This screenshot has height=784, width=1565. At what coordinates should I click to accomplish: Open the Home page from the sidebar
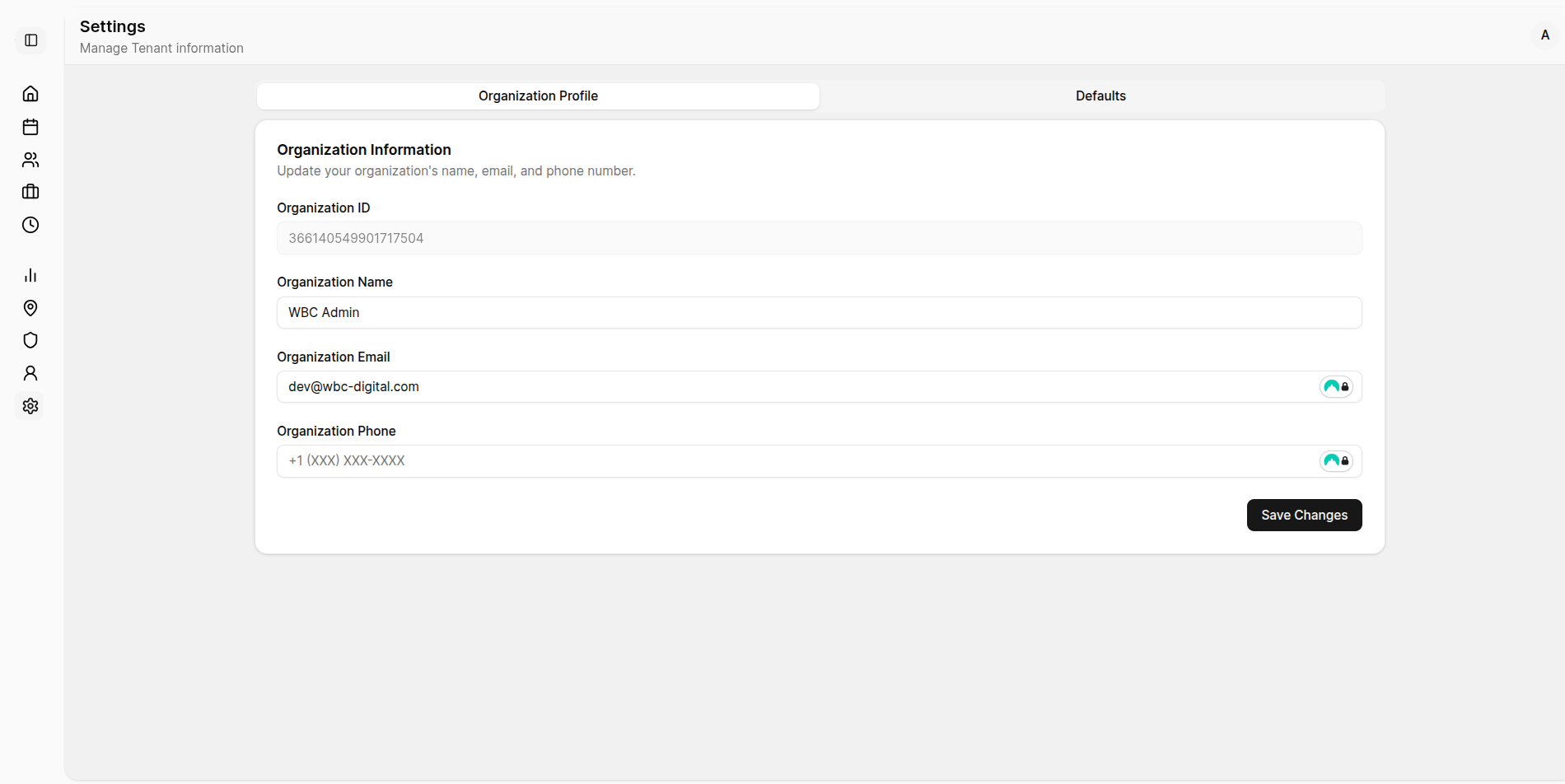click(x=30, y=93)
